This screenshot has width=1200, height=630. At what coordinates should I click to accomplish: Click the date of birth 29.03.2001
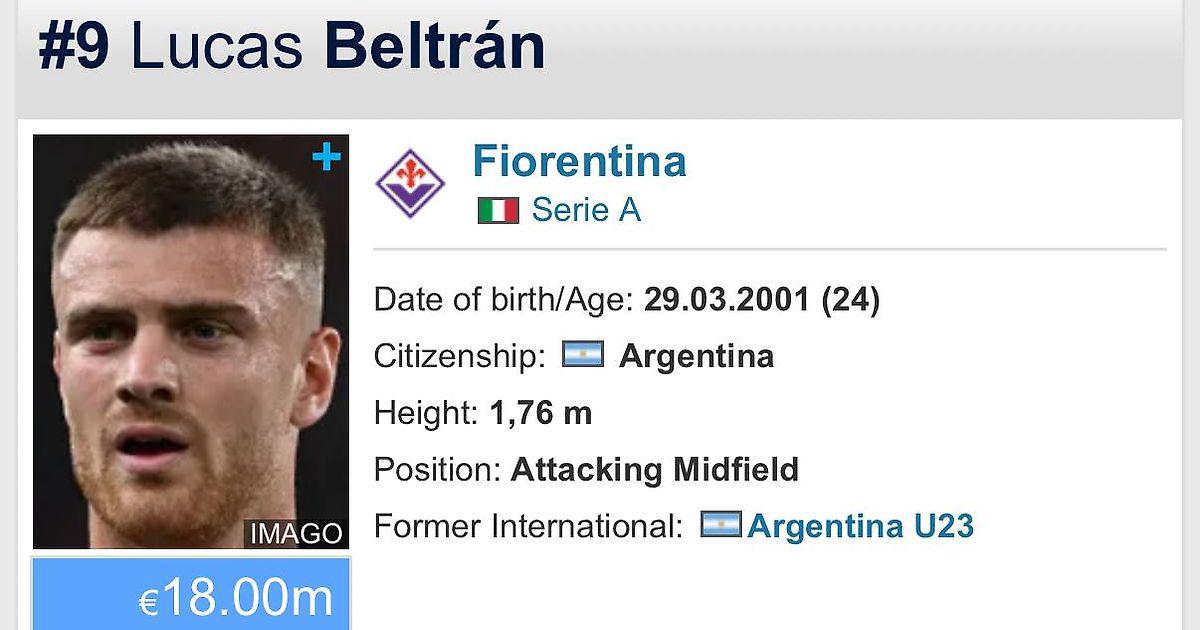(726, 299)
